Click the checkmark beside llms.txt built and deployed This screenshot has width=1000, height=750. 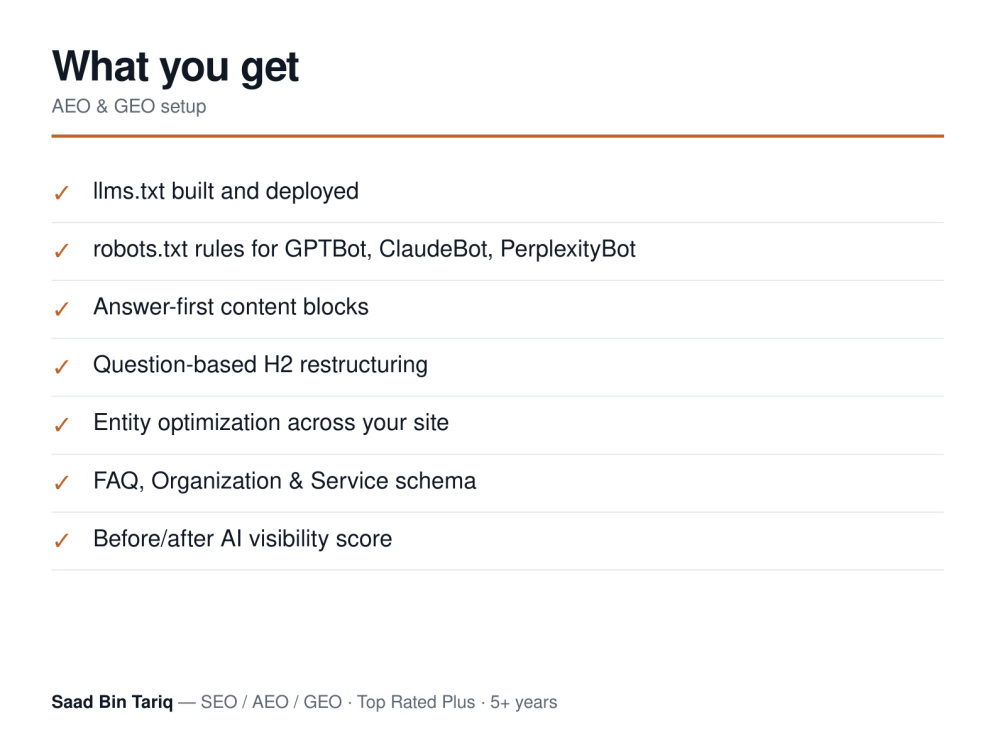[x=61, y=193]
